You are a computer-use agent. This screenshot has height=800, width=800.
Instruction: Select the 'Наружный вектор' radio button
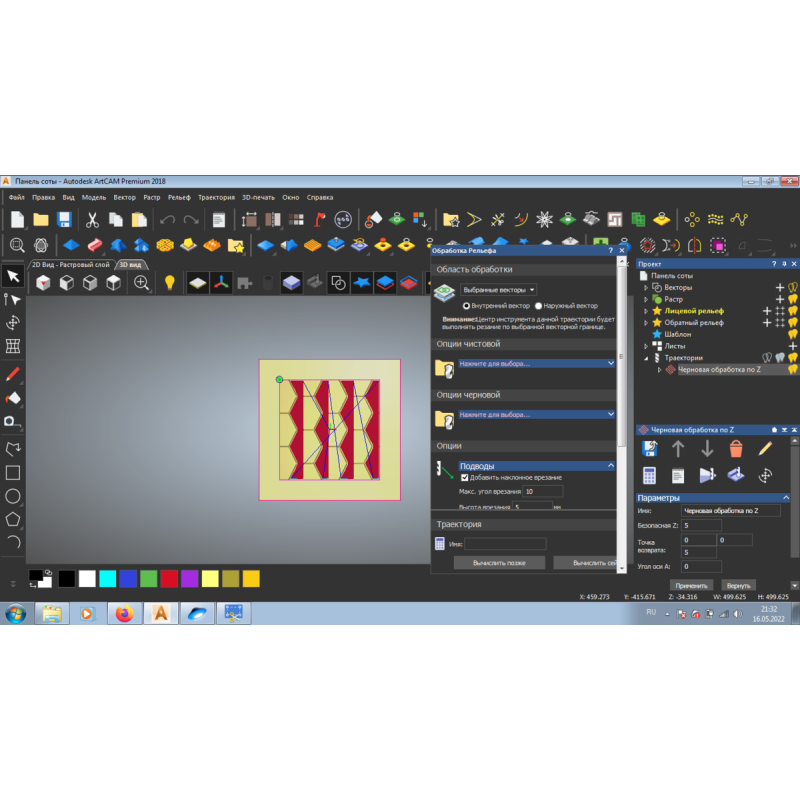pyautogui.click(x=539, y=306)
